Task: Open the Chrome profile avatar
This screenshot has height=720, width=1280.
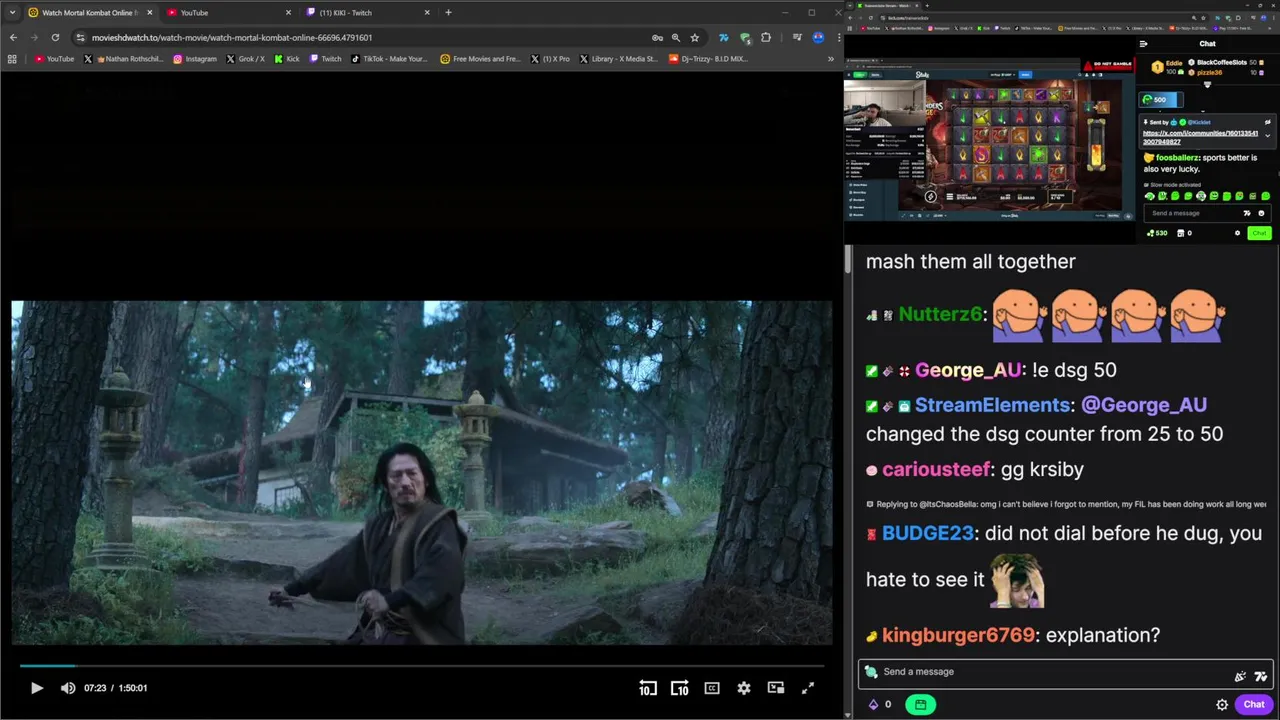Action: (x=819, y=38)
